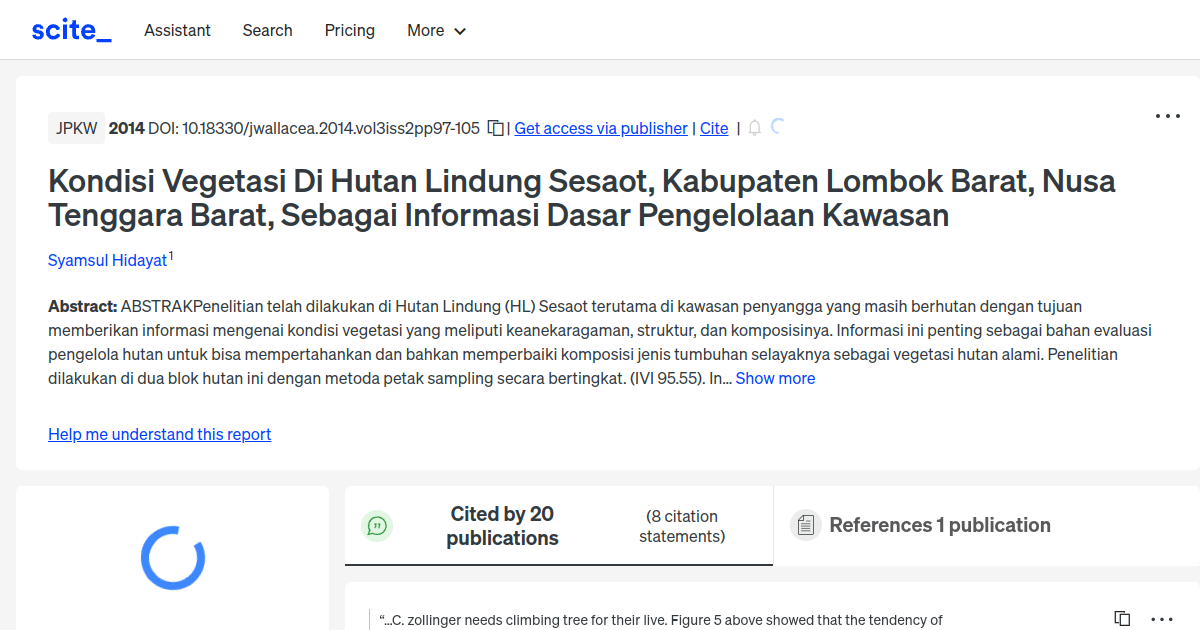1200x630 pixels.
Task: Click the 8 citation statements label
Action: coord(682,526)
